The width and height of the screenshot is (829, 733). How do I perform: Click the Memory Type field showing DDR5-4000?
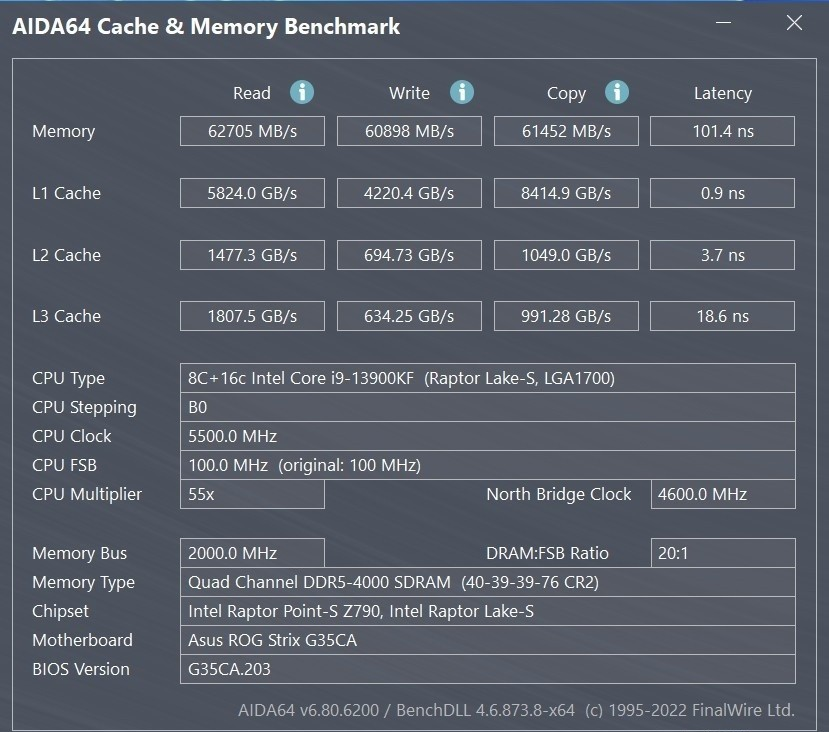click(x=487, y=582)
